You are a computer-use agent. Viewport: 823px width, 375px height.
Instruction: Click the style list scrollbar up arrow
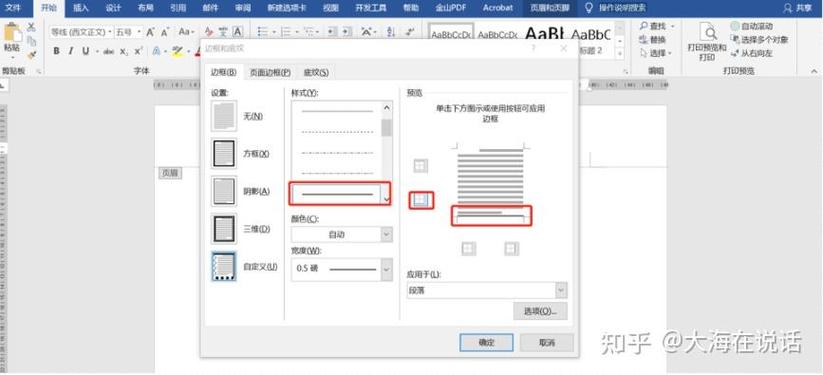pos(387,108)
